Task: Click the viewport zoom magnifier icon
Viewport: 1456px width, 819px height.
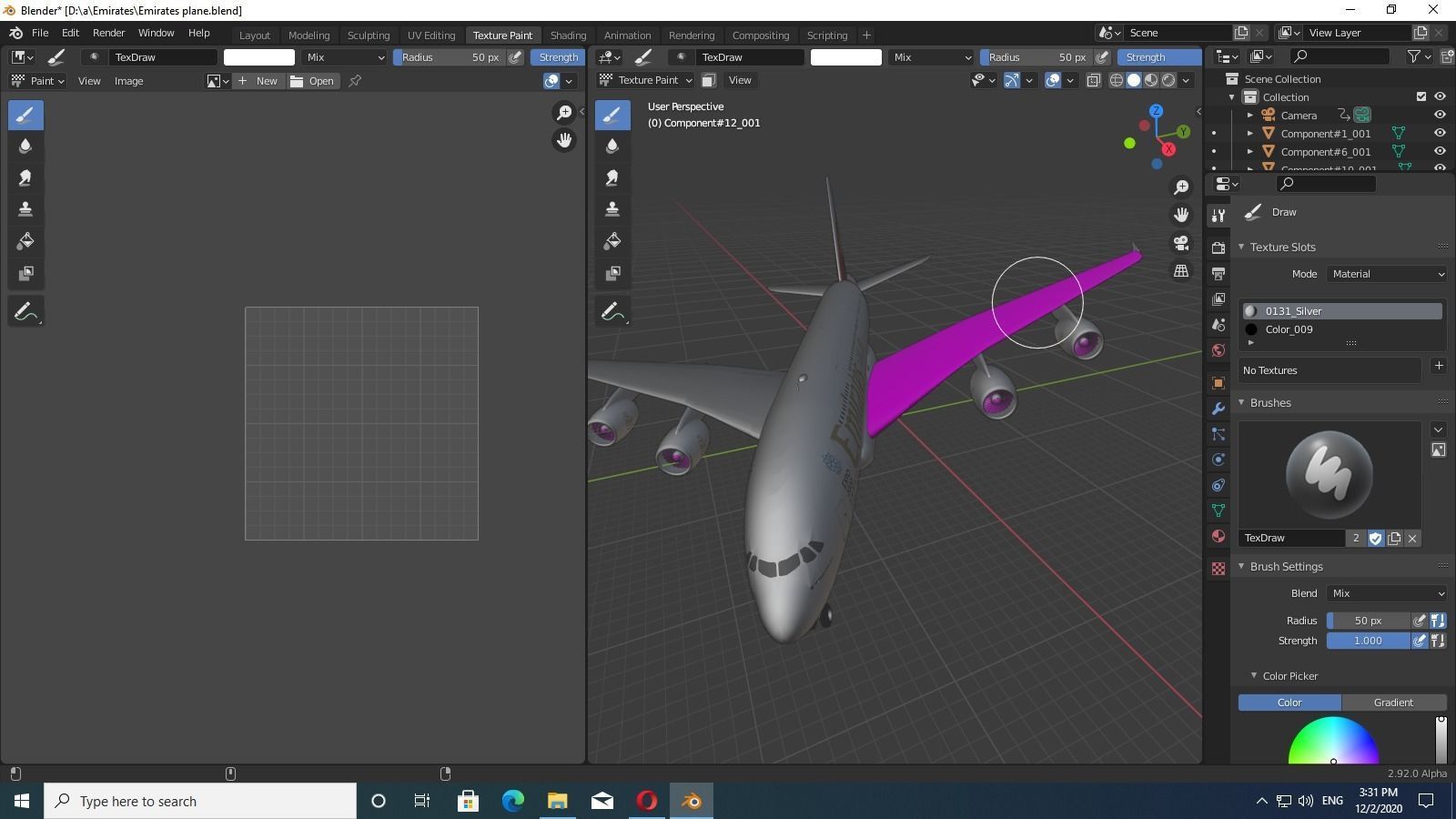Action: pyautogui.click(x=1181, y=187)
